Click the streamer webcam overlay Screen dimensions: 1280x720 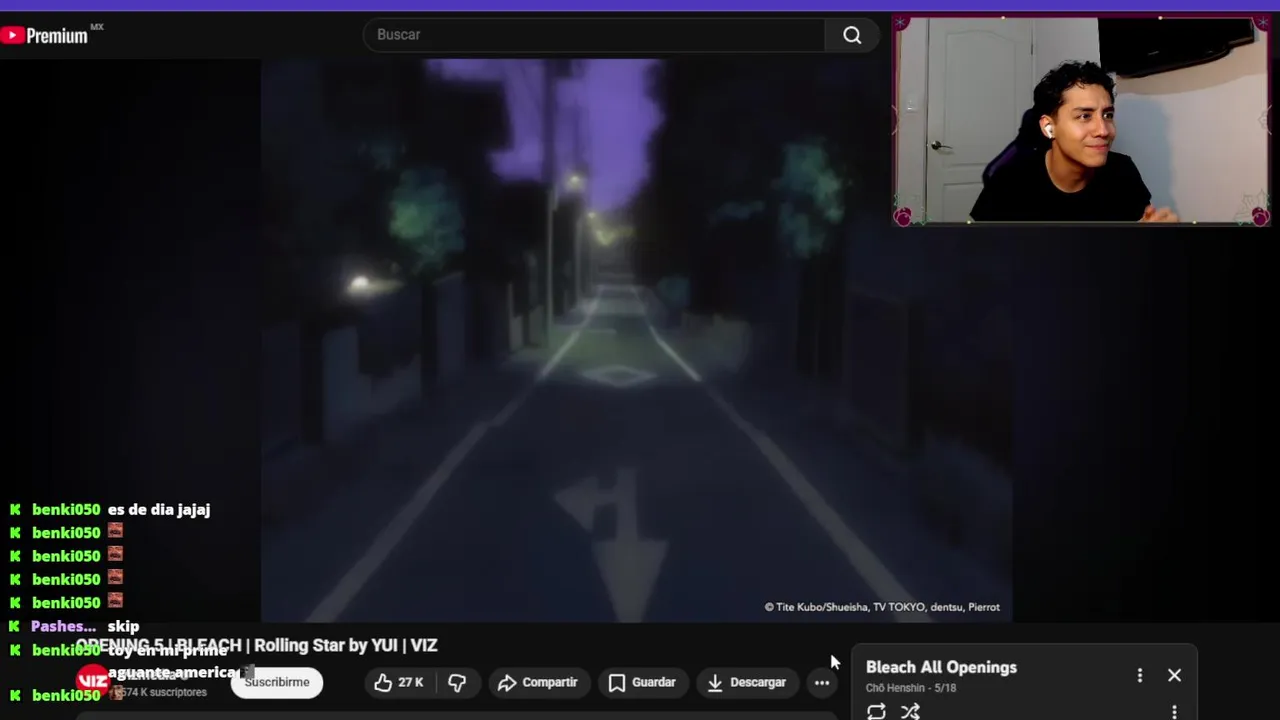pos(1081,120)
